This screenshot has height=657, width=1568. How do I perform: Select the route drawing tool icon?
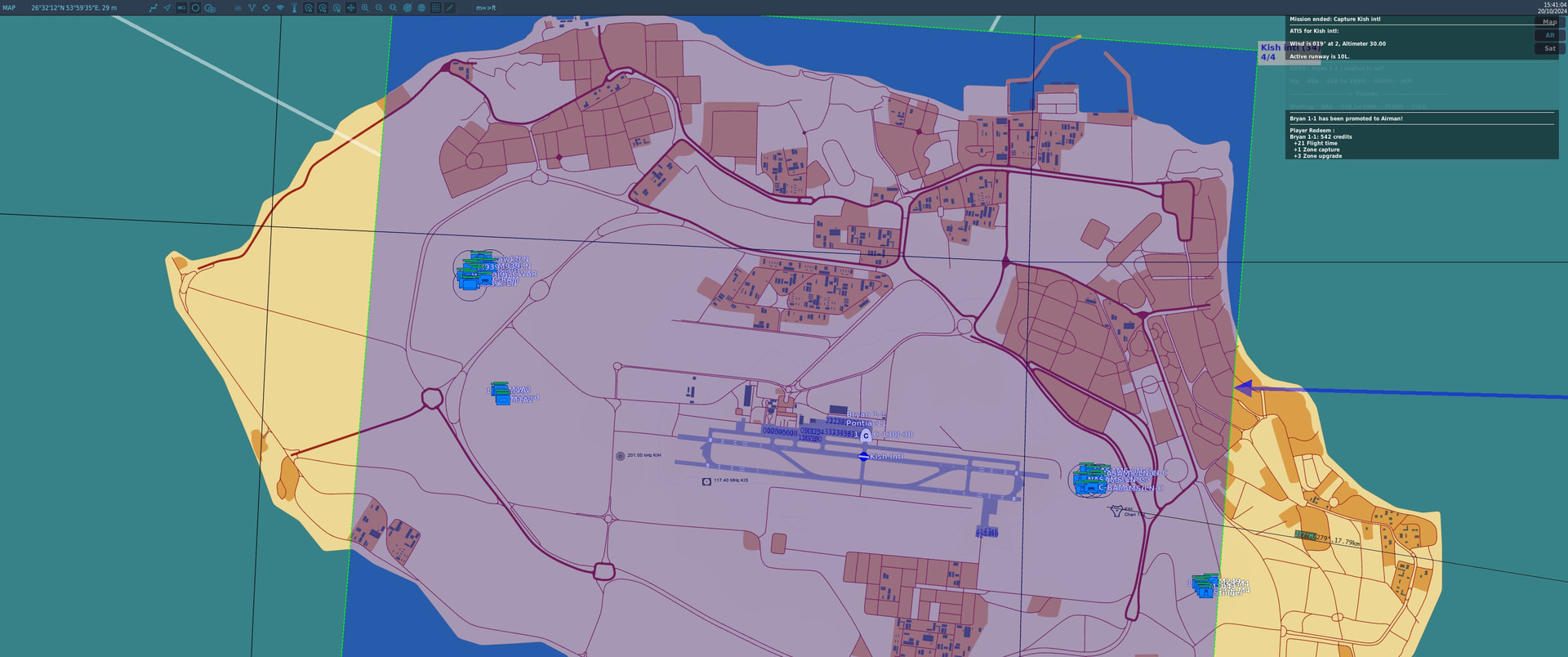point(153,8)
